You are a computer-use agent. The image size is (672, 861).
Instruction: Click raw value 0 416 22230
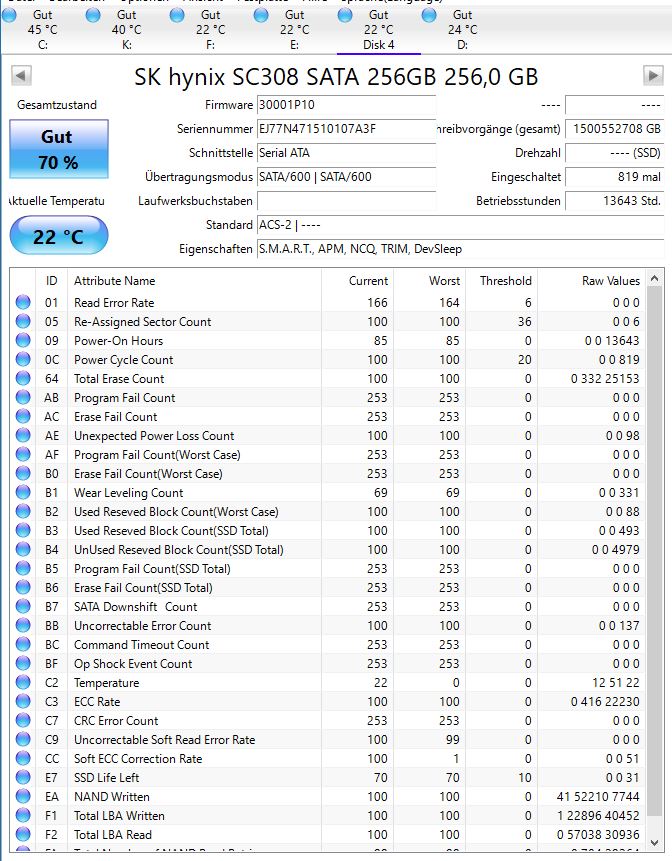(605, 701)
